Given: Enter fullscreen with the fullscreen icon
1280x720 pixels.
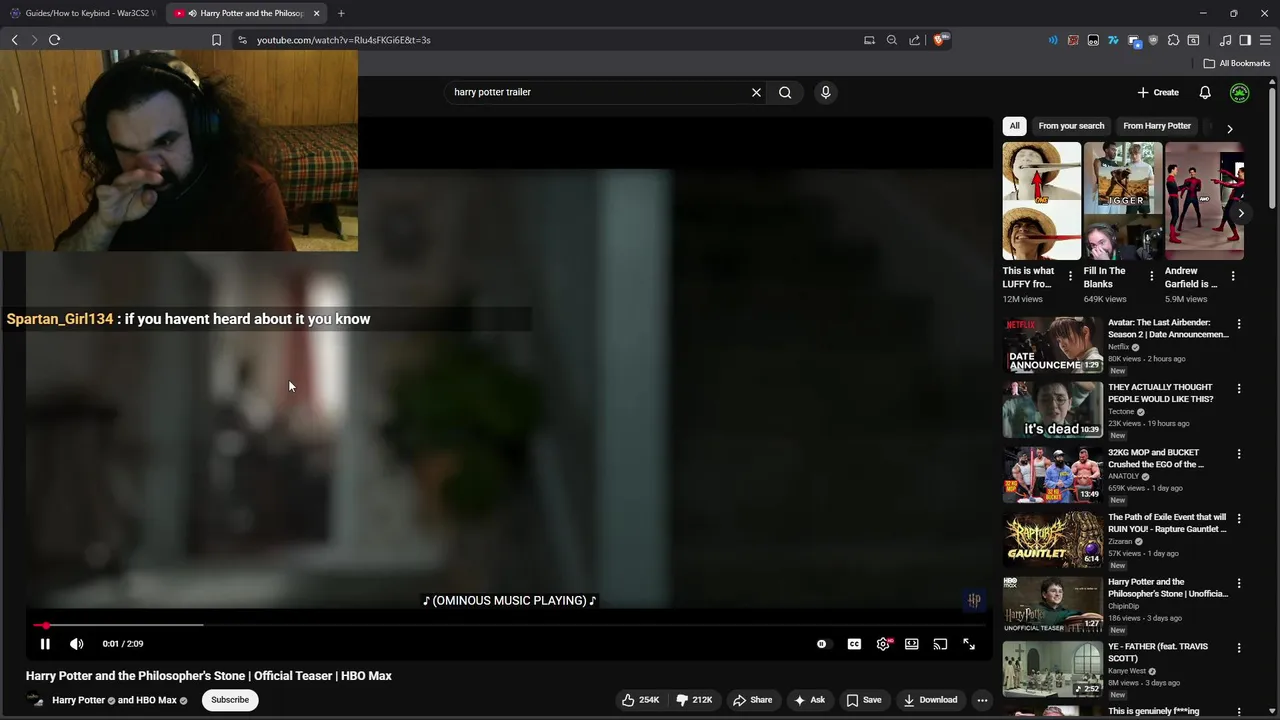Looking at the screenshot, I should coord(969,644).
